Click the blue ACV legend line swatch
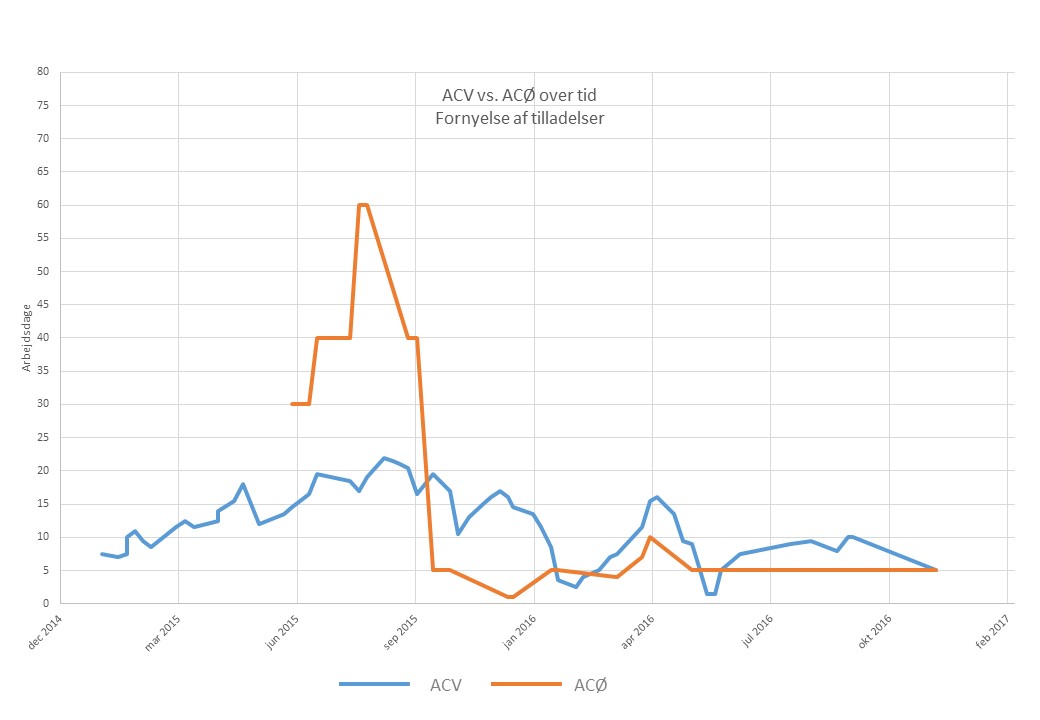 pos(374,684)
